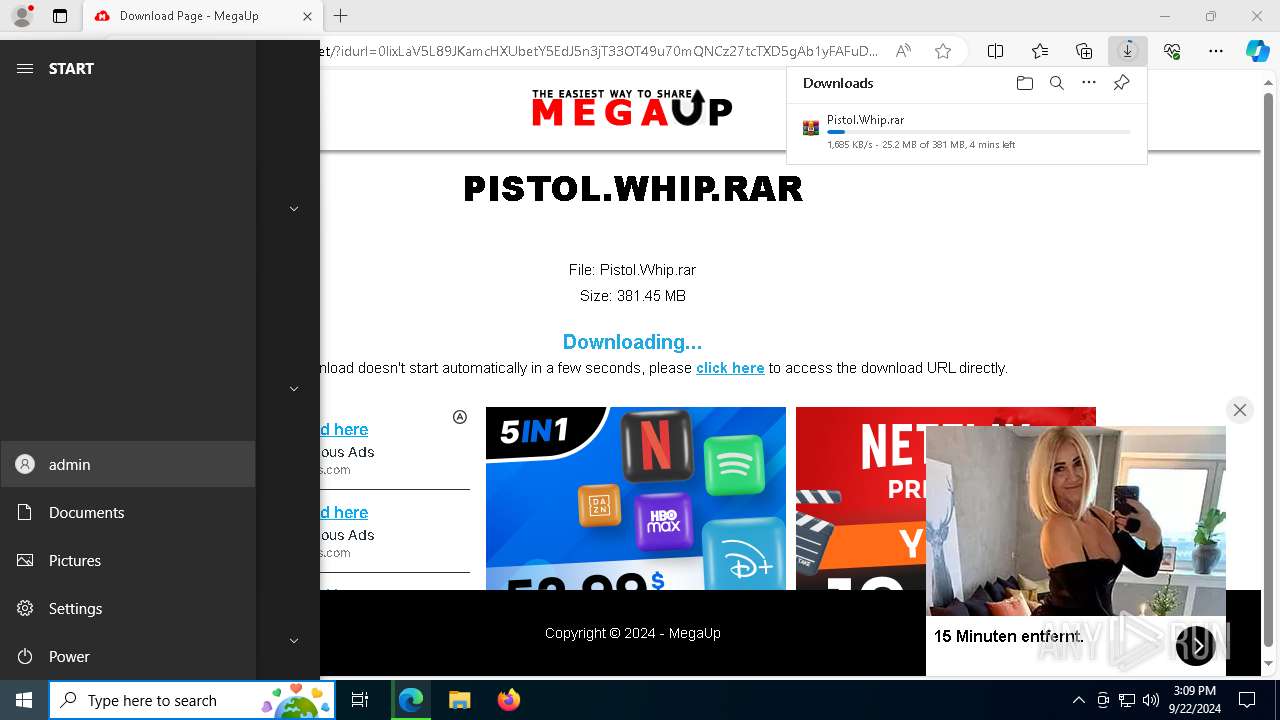This screenshot has height=720, width=1280.
Task: Select the Download Page - MegaUp tab
Action: click(x=200, y=16)
